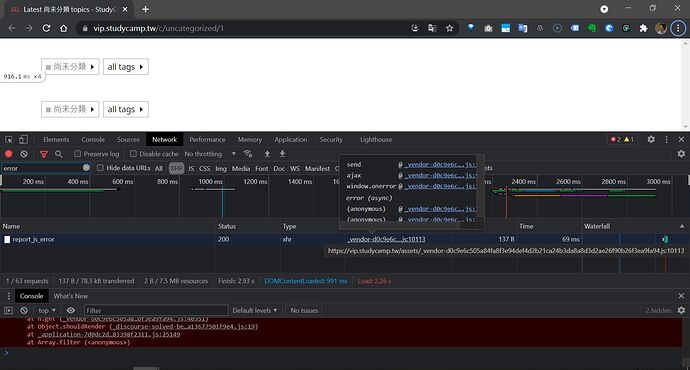The image size is (690, 370).
Task: Switch to the Lighthouse tab
Action: click(x=376, y=139)
